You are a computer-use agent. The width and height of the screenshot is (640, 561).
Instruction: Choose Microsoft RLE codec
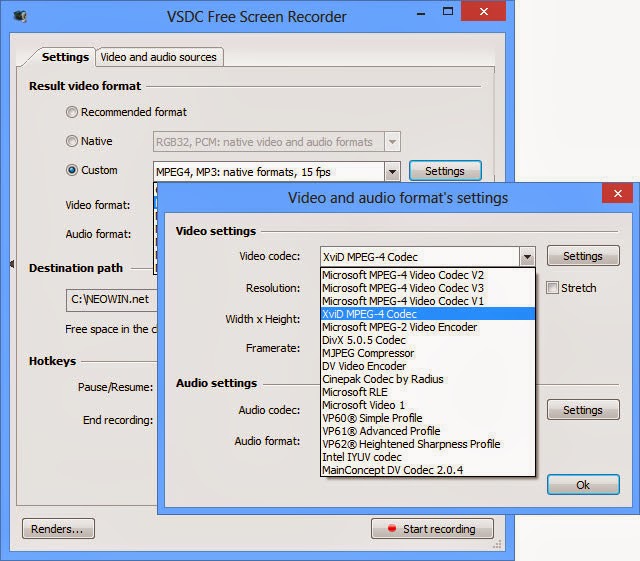point(428,392)
